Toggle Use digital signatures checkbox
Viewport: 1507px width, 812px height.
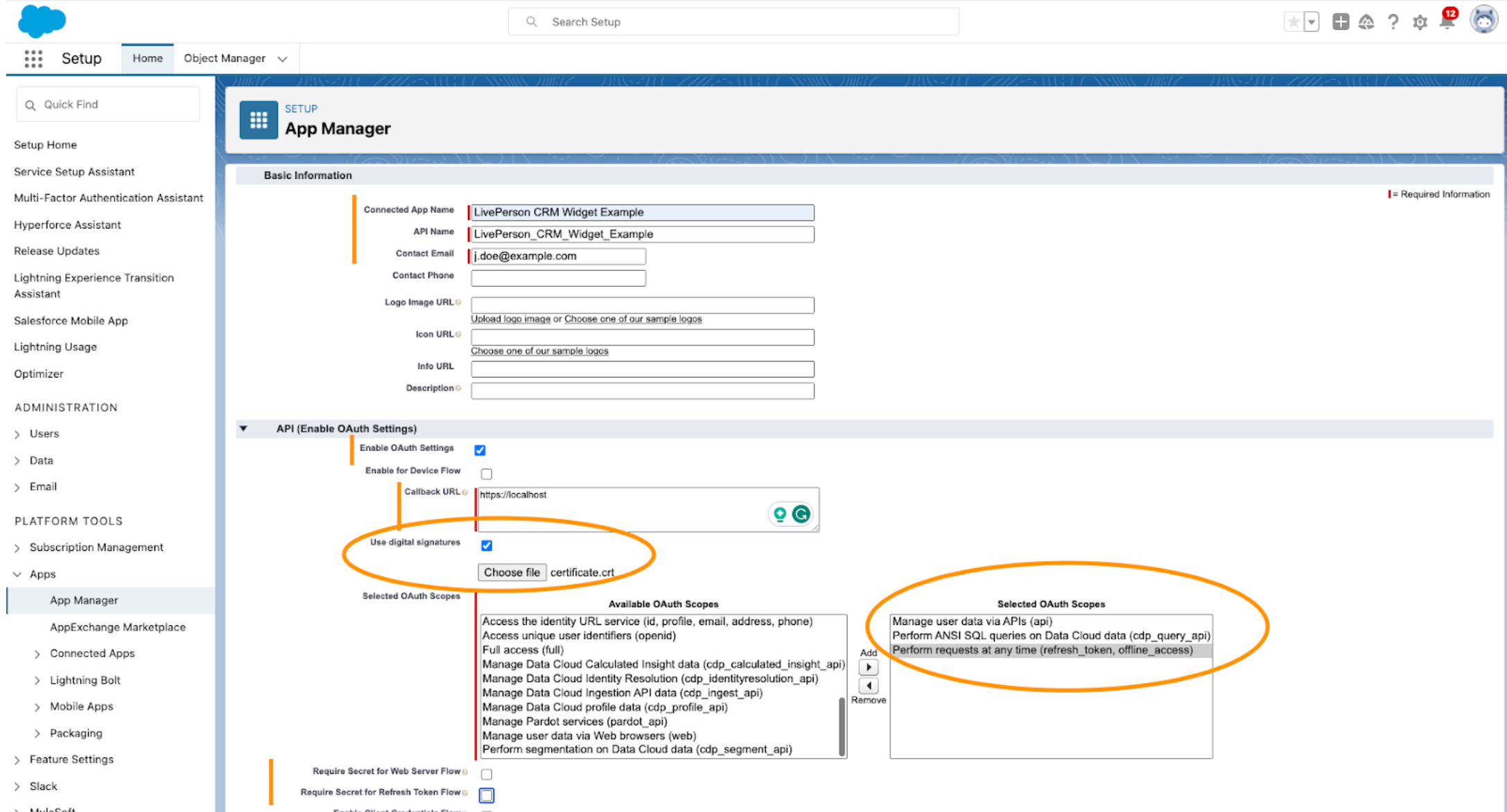click(x=487, y=546)
